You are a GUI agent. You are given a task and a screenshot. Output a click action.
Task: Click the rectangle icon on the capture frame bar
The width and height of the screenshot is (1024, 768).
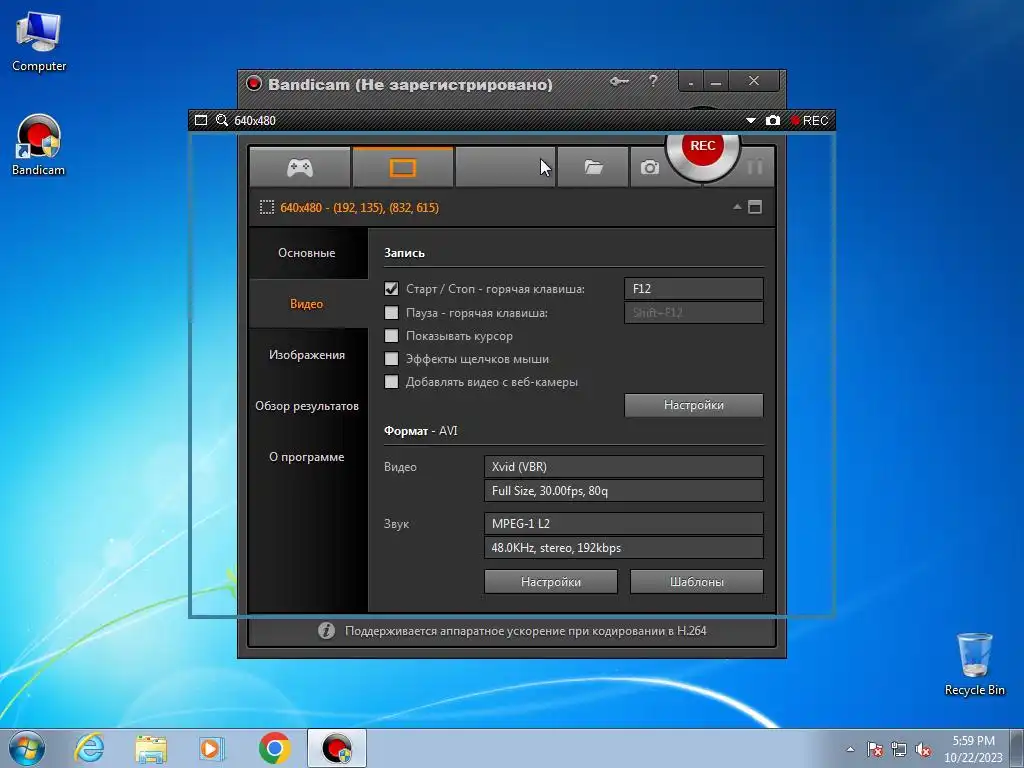tap(201, 121)
